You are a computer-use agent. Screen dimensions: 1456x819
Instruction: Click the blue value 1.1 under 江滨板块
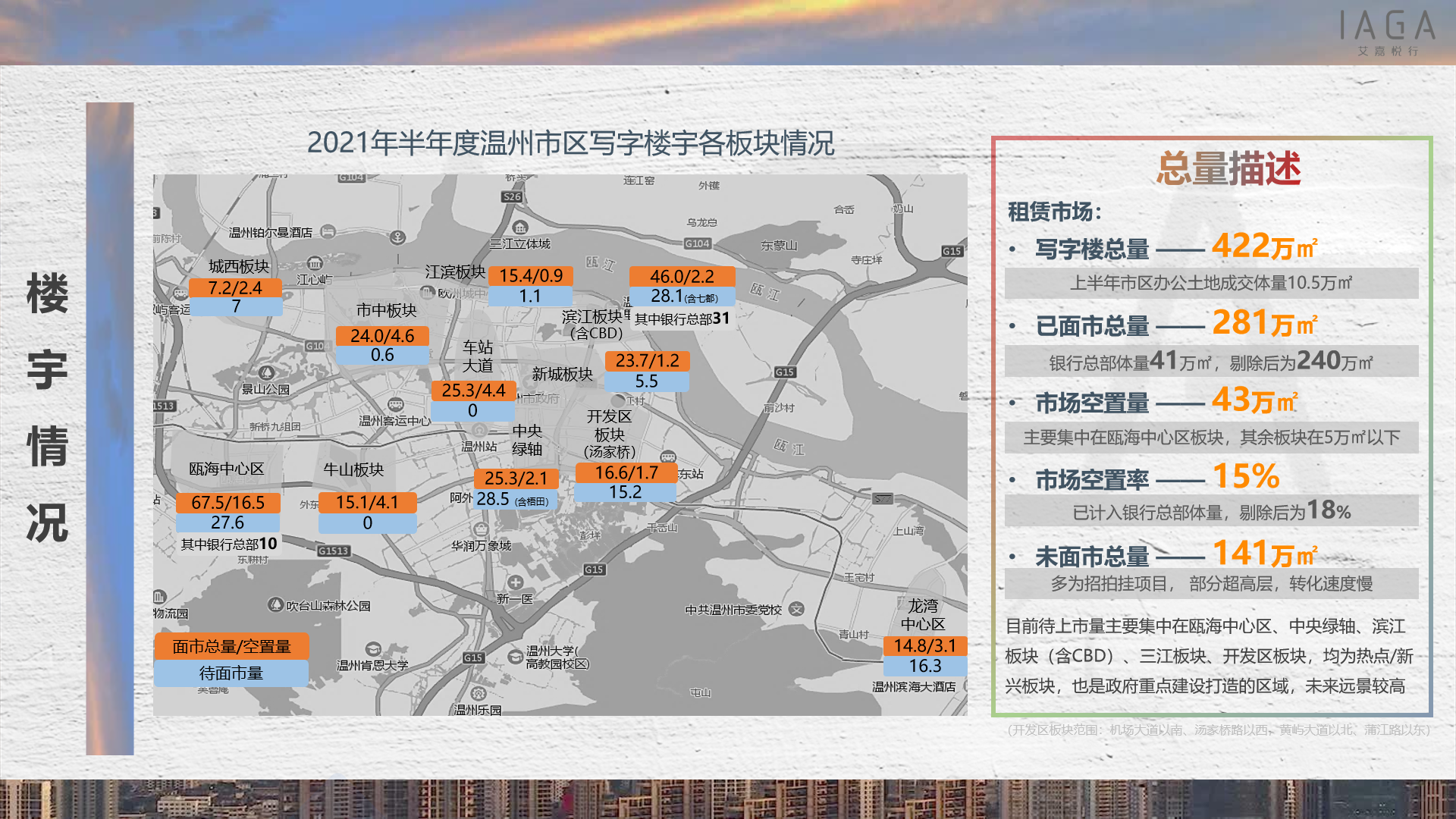[530, 296]
